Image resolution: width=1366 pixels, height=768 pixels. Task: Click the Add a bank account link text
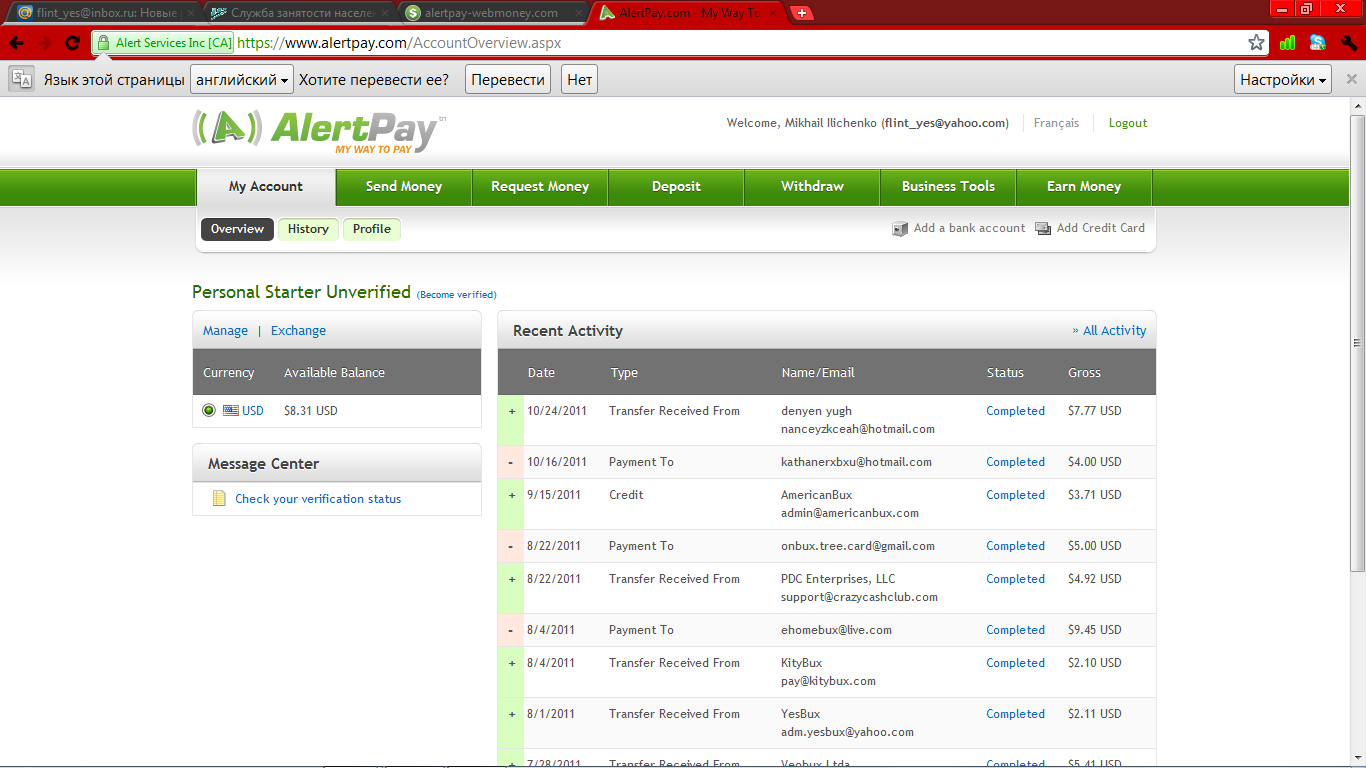click(969, 228)
